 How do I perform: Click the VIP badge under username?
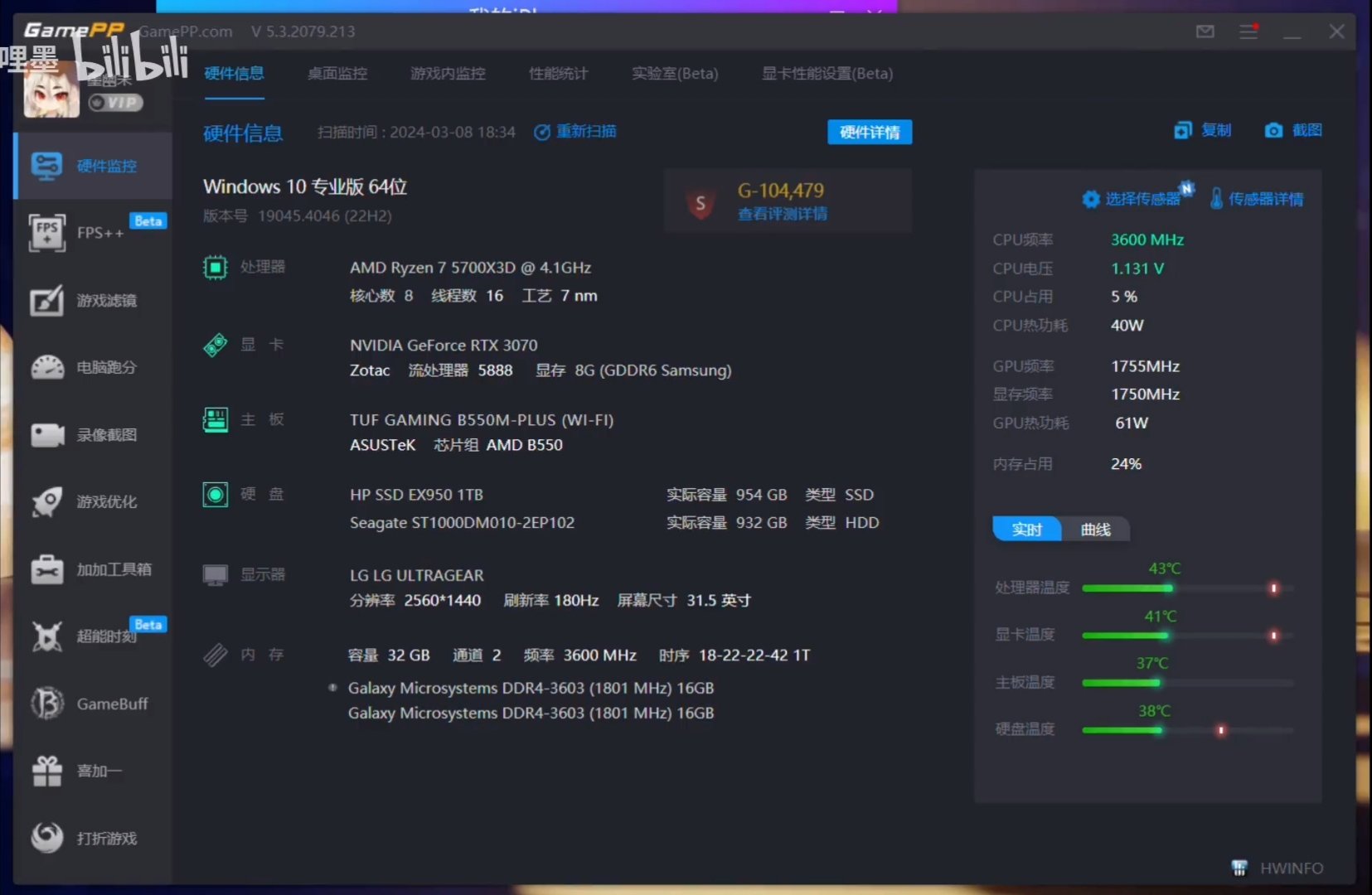[x=116, y=103]
